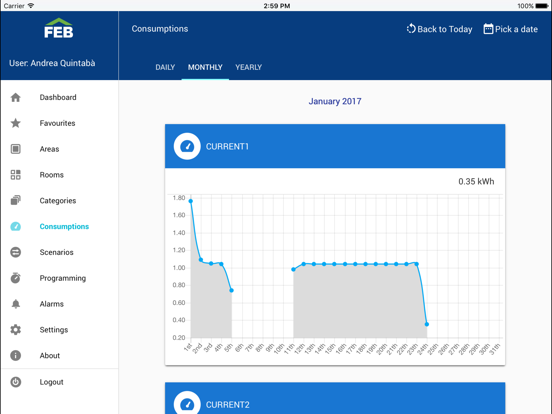Switch to the DAILY tab

tap(165, 67)
